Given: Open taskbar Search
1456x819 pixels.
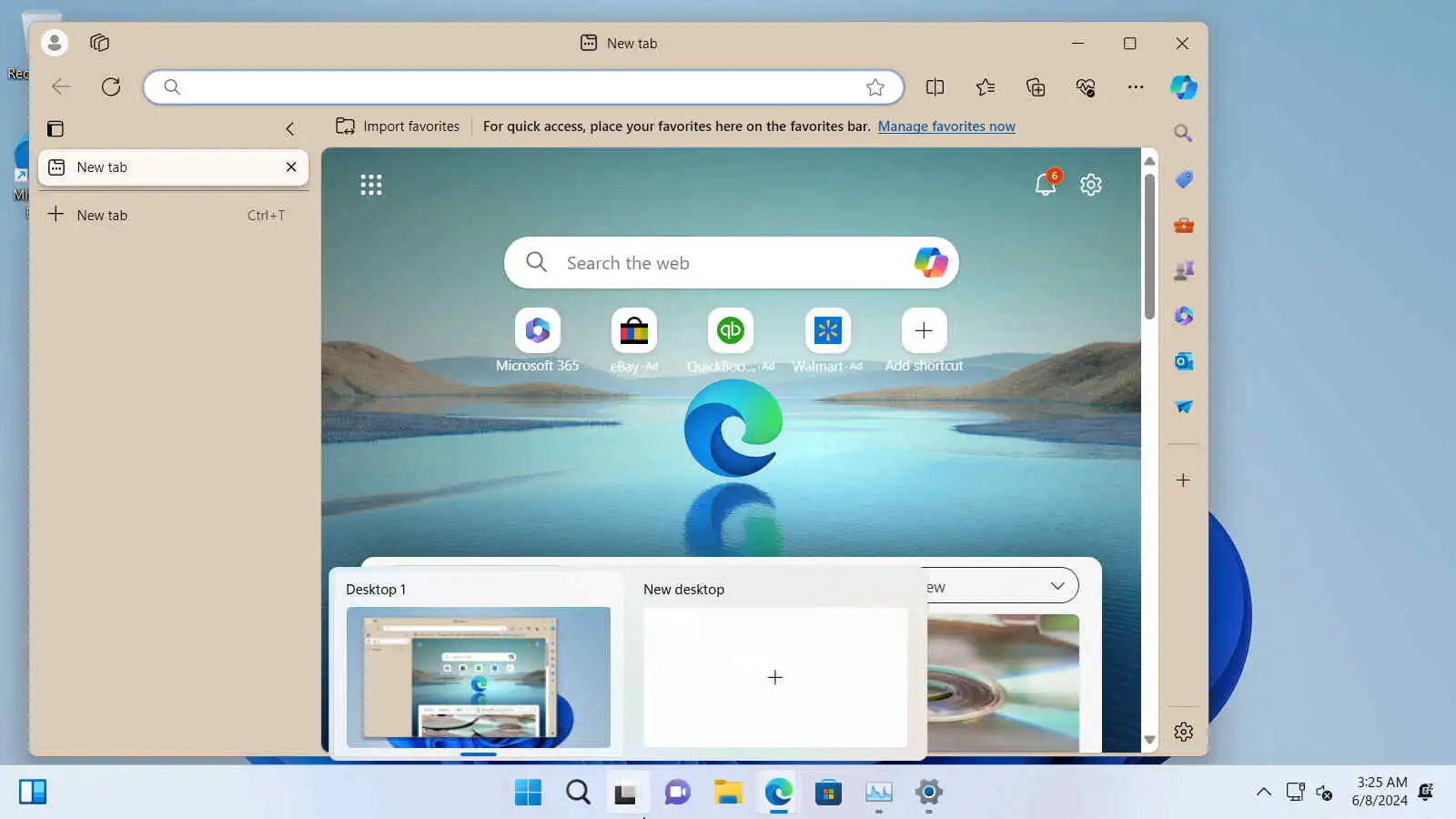Looking at the screenshot, I should pos(578,792).
